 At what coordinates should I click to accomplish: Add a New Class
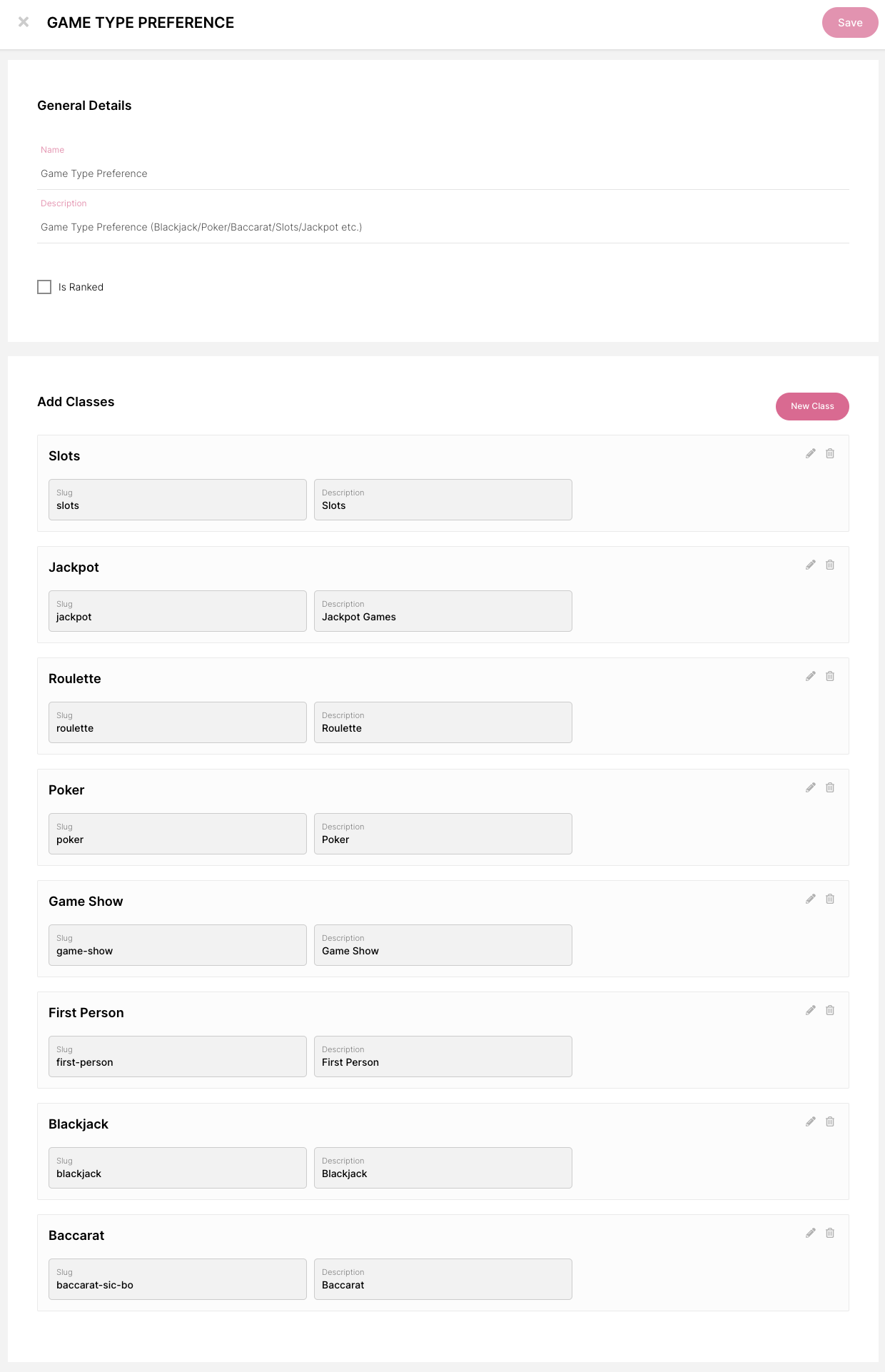tap(812, 406)
